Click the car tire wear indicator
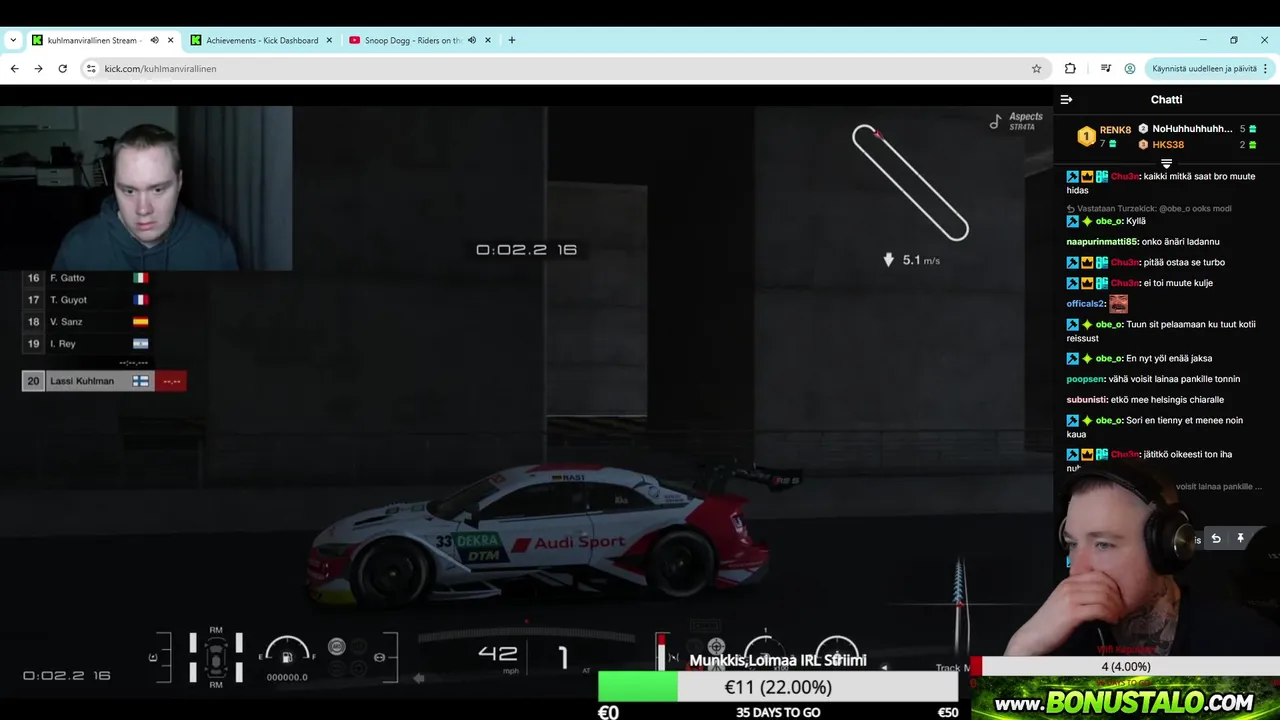 coord(216,657)
